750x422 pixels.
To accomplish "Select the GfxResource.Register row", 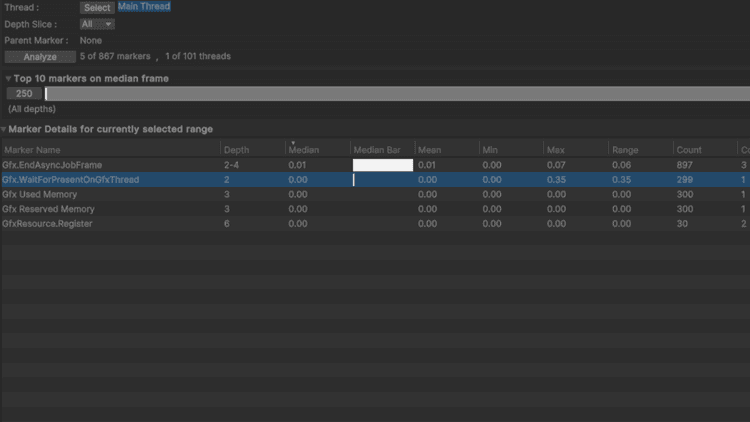I will coord(375,223).
